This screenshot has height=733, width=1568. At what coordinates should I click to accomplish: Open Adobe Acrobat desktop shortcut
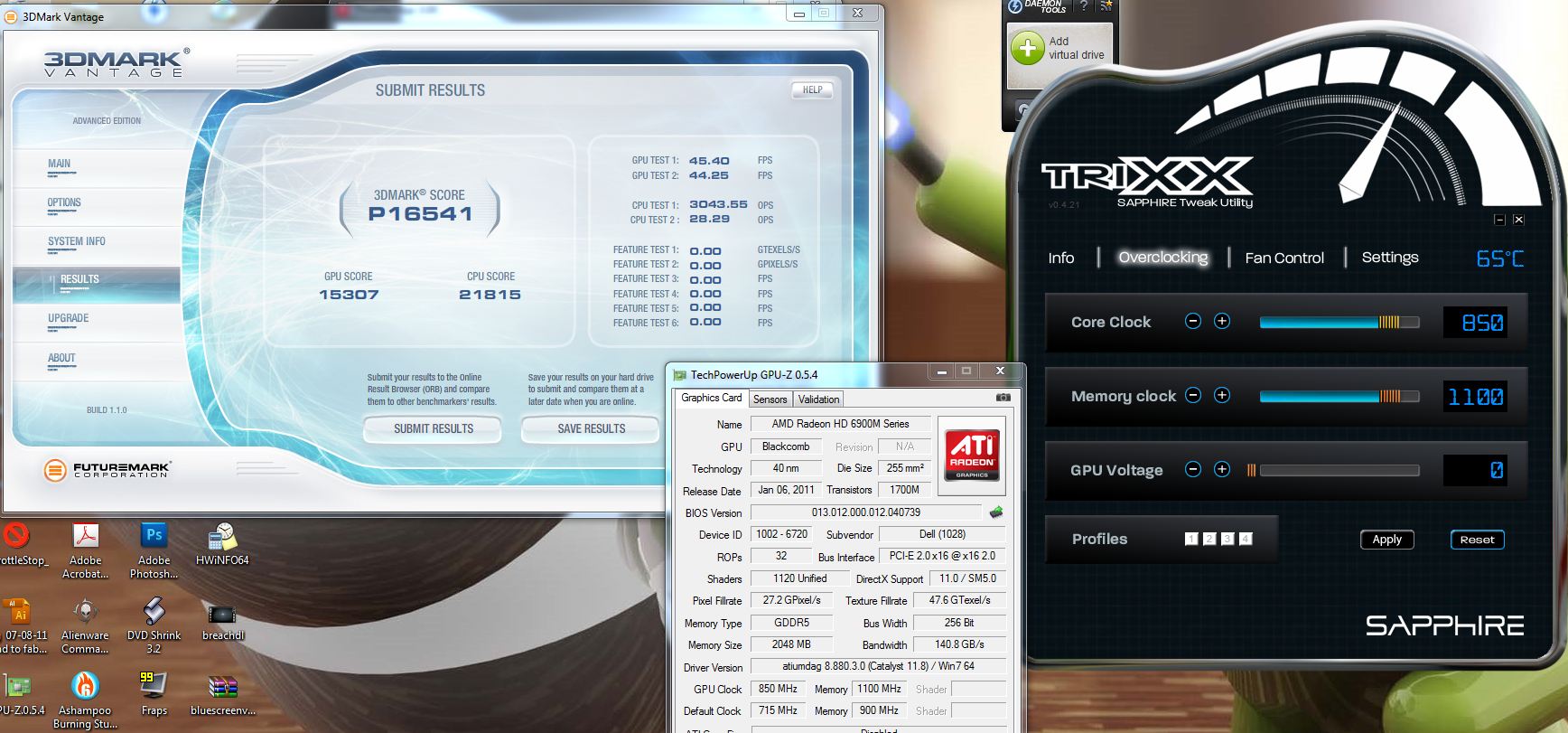(86, 550)
